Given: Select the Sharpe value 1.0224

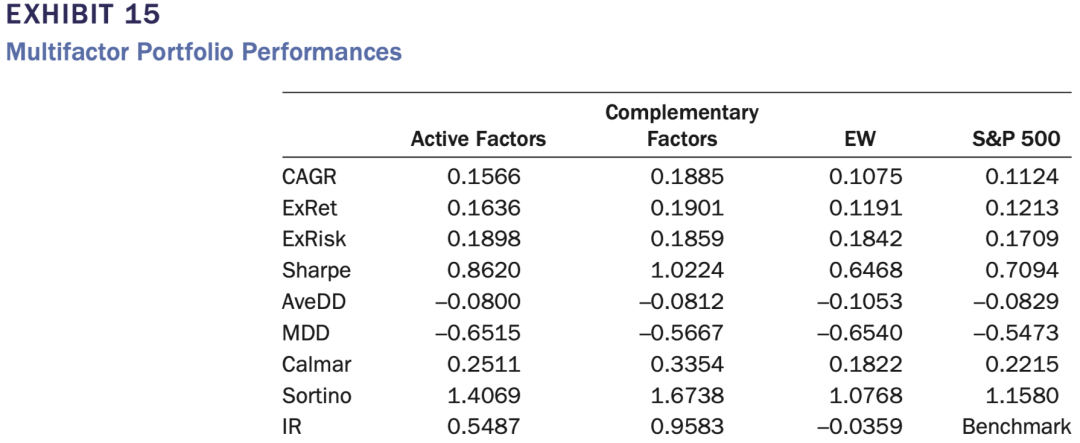Looking at the screenshot, I should tap(686, 271).
